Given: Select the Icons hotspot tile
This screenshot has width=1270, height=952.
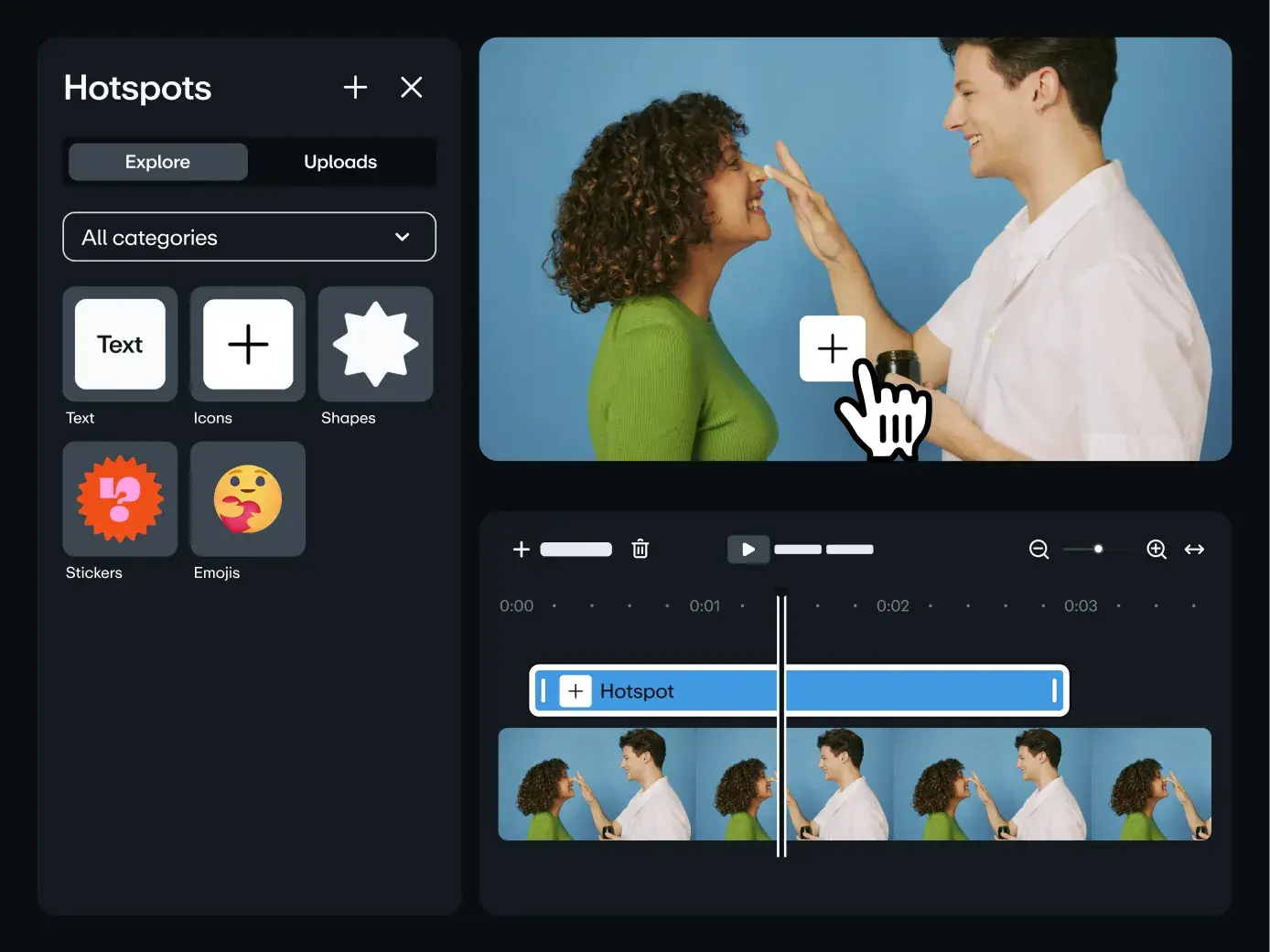Looking at the screenshot, I should [248, 344].
